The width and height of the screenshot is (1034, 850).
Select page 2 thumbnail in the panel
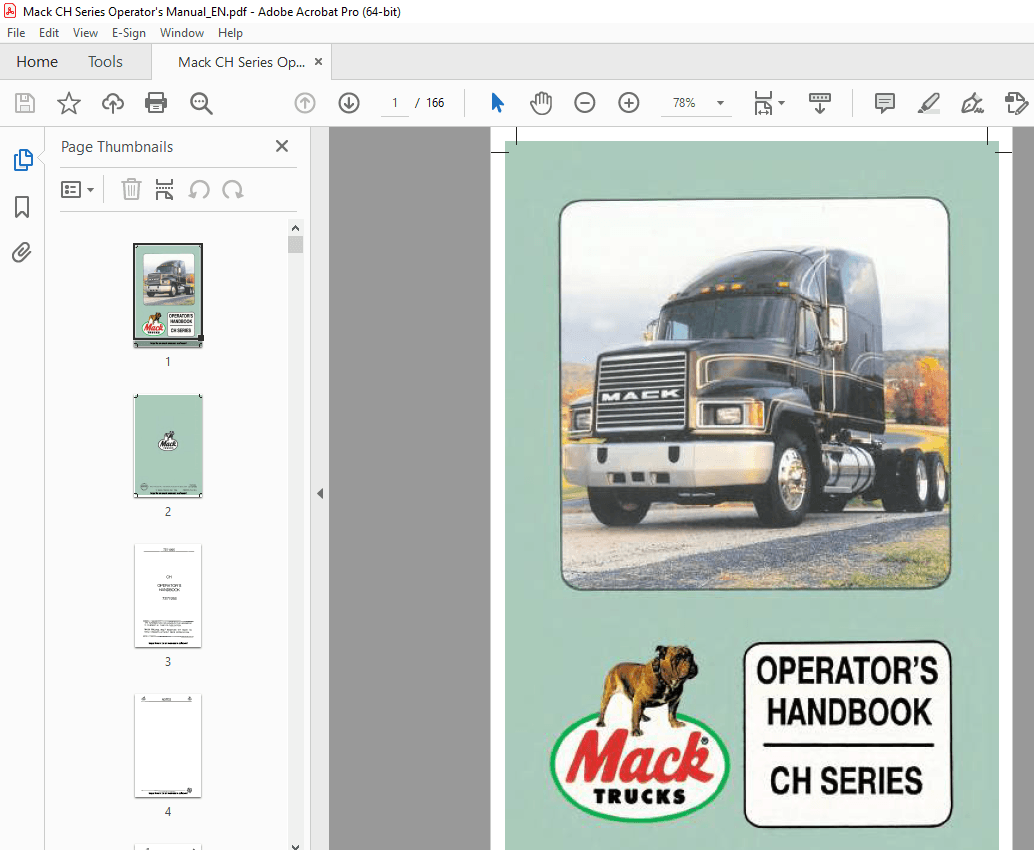pos(167,447)
